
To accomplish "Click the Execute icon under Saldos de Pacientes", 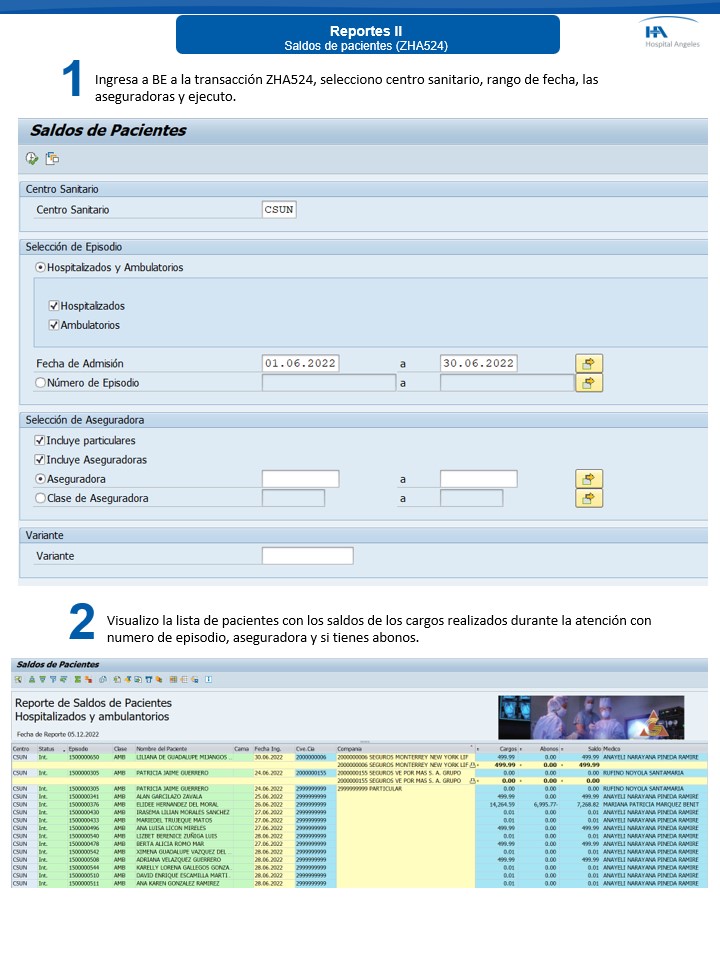I will 32,158.
